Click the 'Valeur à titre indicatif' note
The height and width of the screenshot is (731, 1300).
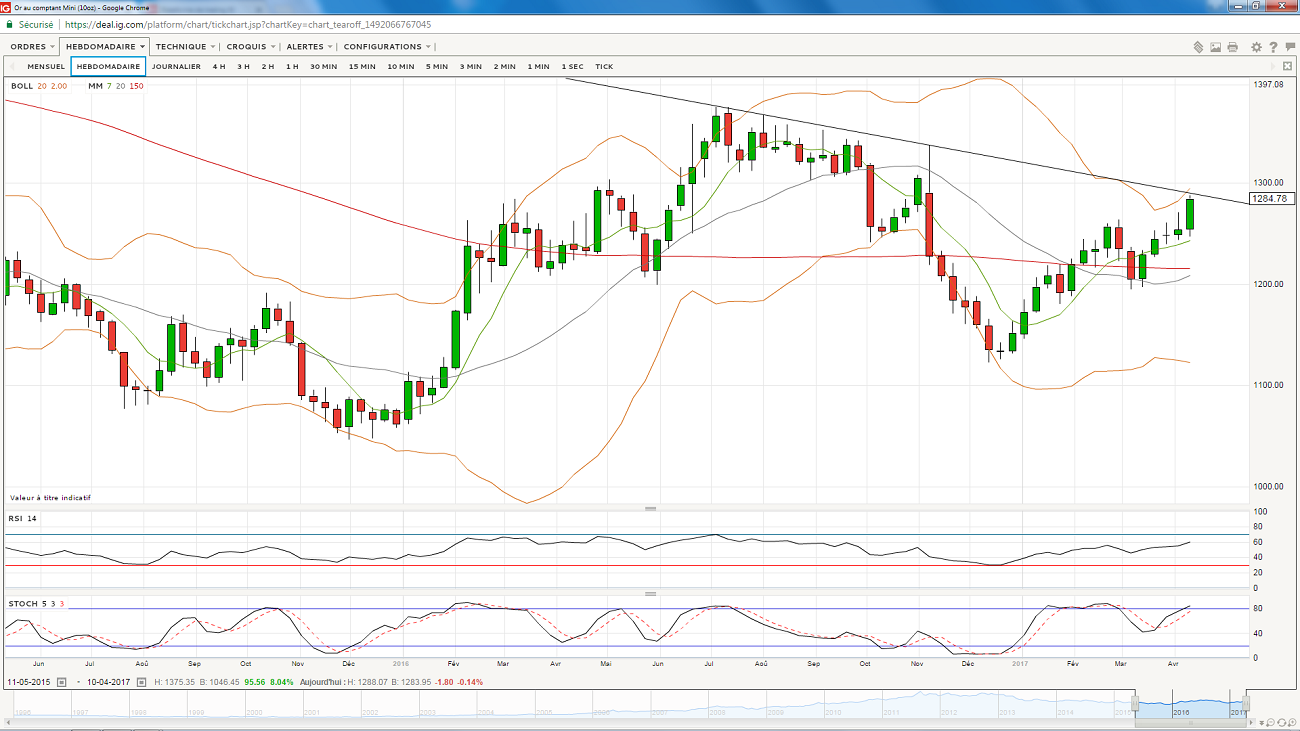coord(51,497)
